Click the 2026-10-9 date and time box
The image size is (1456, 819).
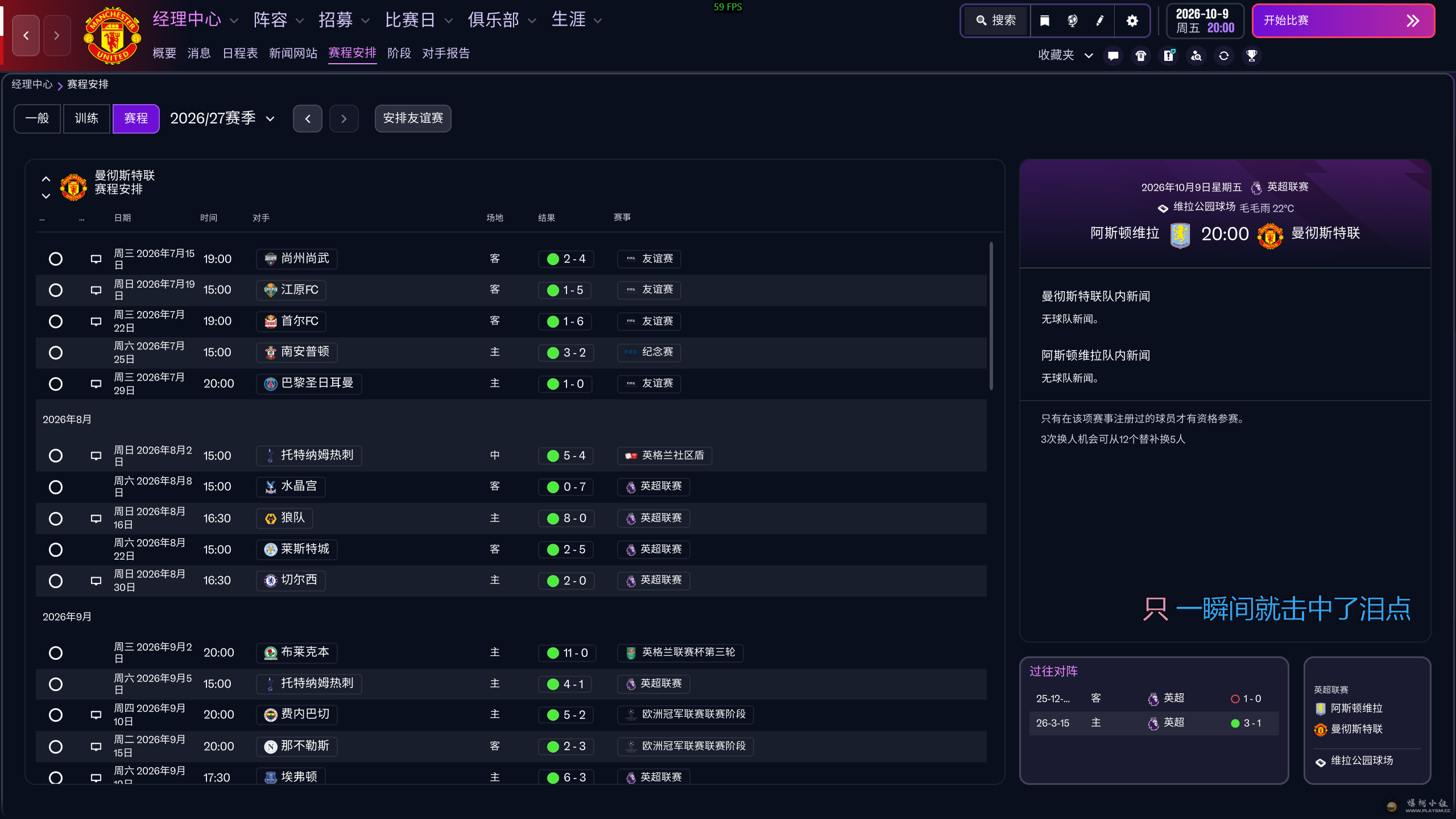1205,21
